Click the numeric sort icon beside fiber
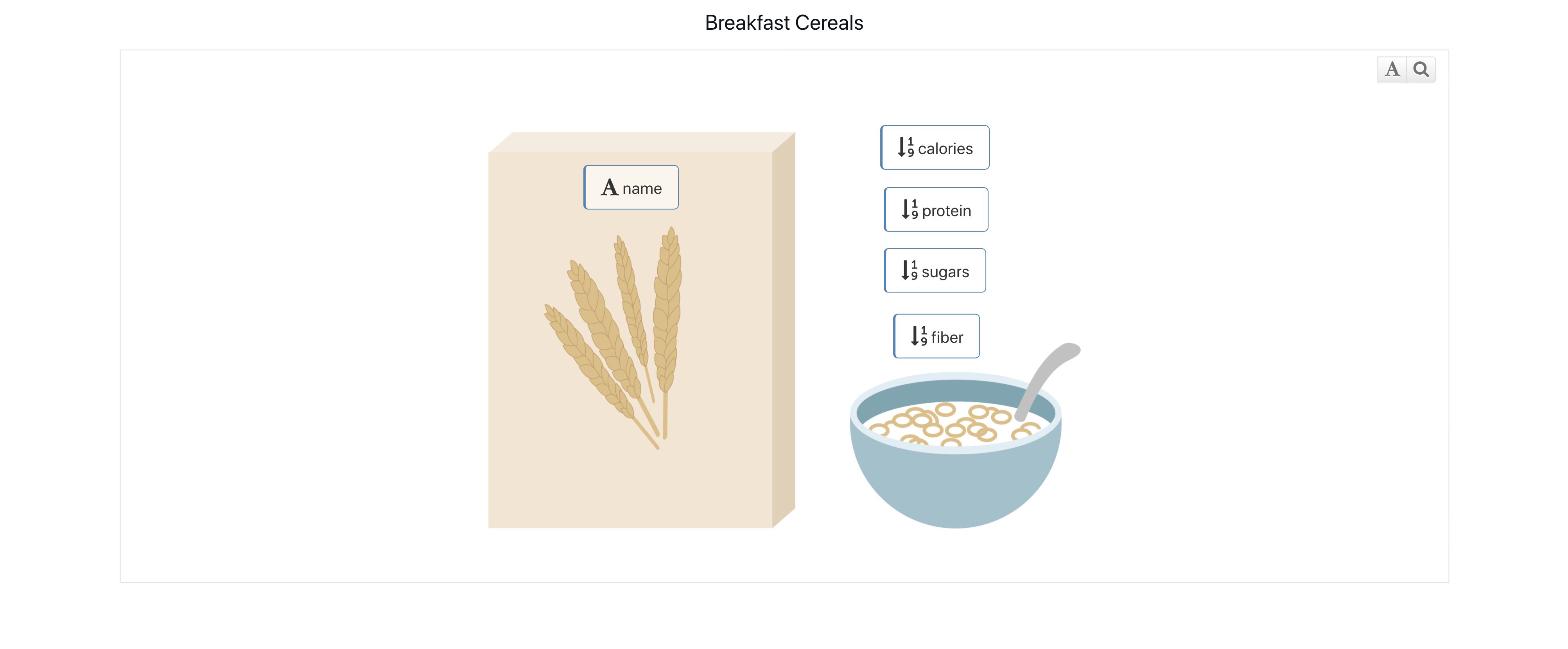 919,336
